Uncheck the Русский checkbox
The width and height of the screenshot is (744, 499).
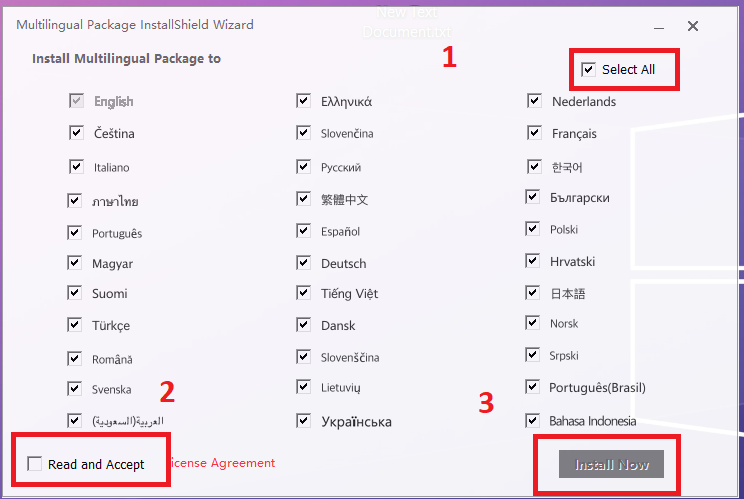point(304,166)
